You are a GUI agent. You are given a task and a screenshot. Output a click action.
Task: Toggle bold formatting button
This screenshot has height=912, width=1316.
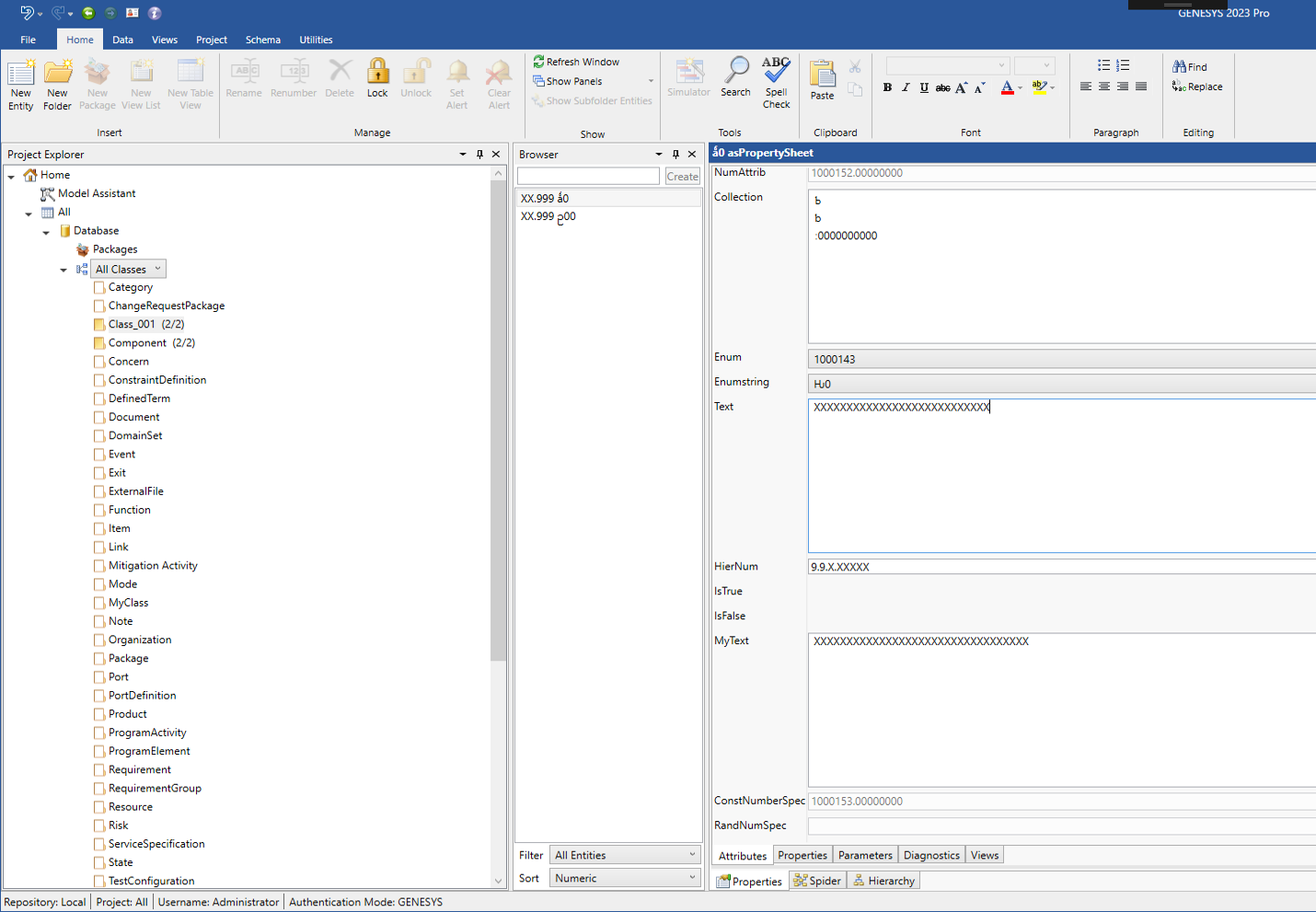(887, 87)
